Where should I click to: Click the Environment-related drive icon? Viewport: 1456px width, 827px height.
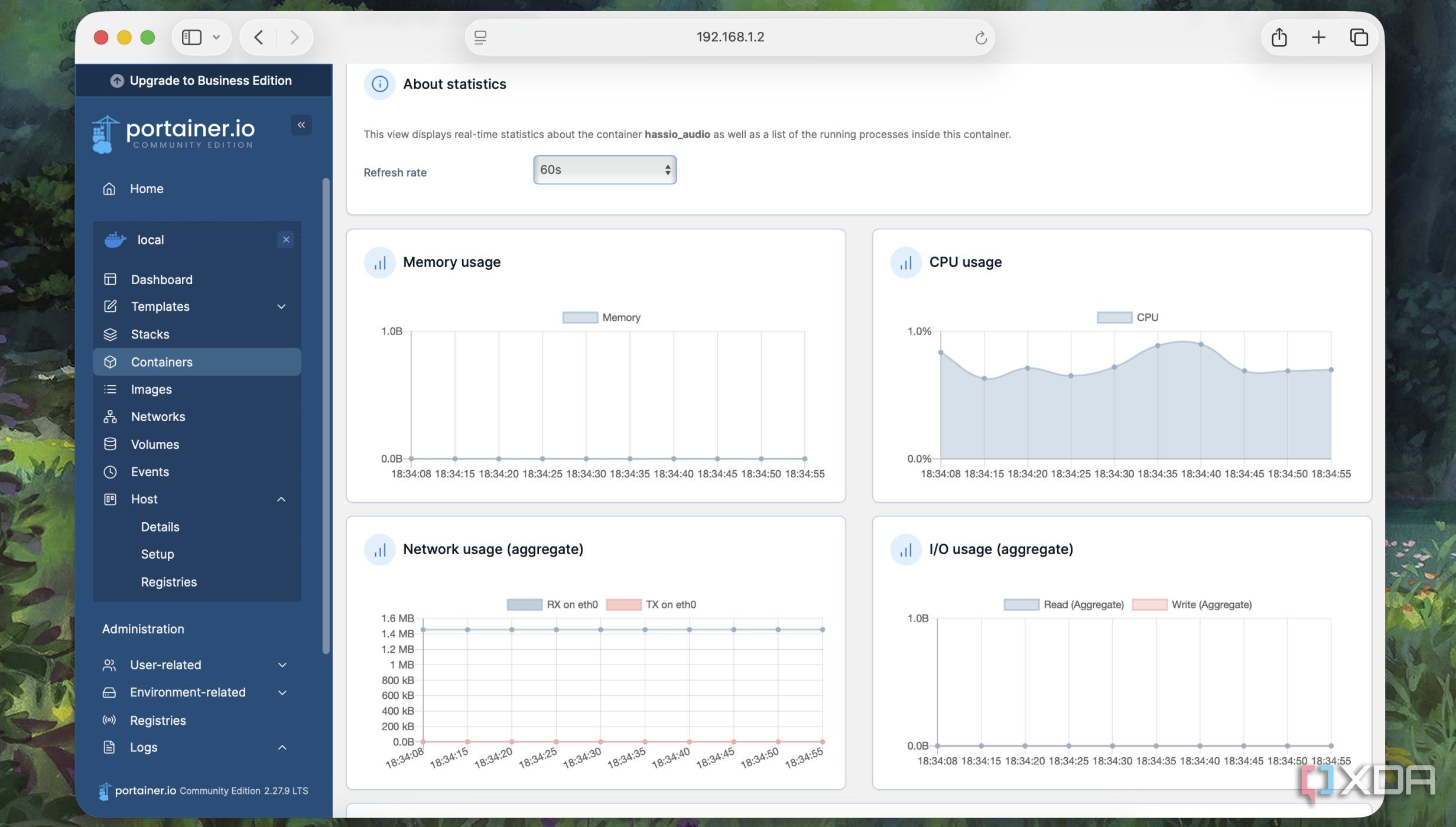tap(109, 692)
